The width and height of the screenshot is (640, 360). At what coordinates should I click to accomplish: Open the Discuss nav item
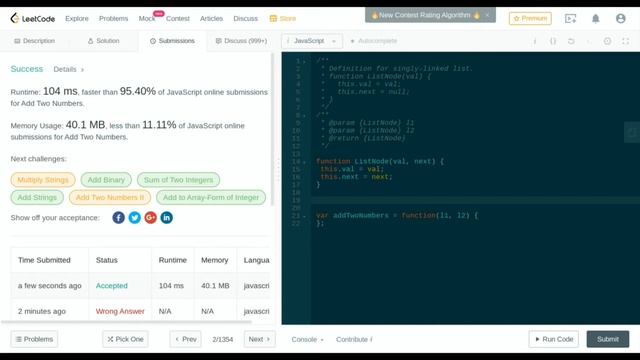point(245,18)
